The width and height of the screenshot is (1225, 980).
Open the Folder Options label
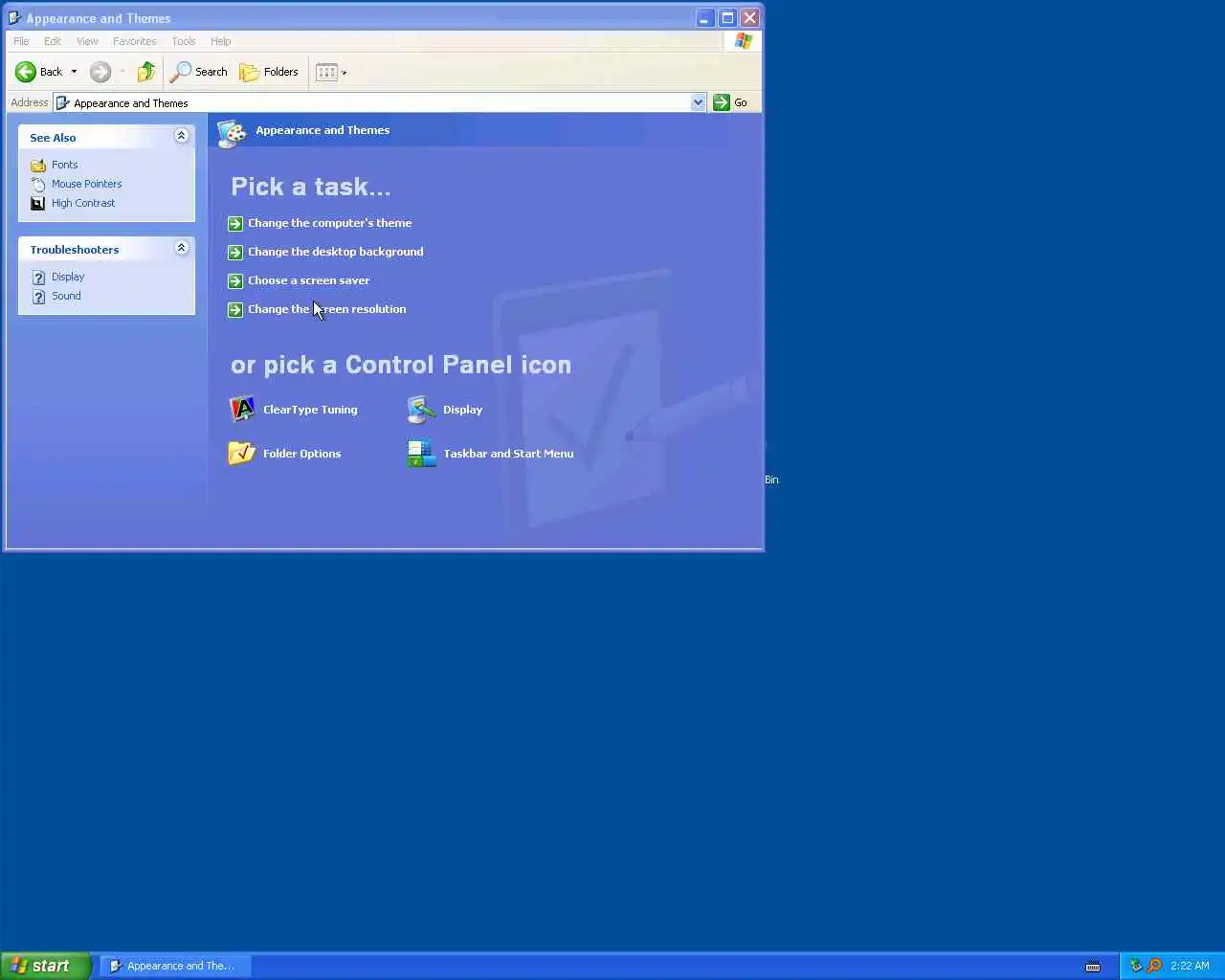pyautogui.click(x=301, y=454)
